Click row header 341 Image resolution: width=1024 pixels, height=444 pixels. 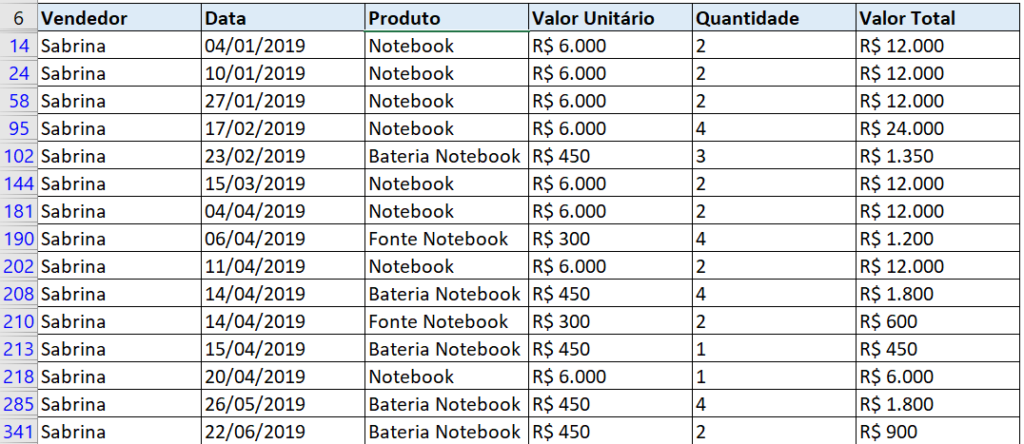tap(19, 432)
